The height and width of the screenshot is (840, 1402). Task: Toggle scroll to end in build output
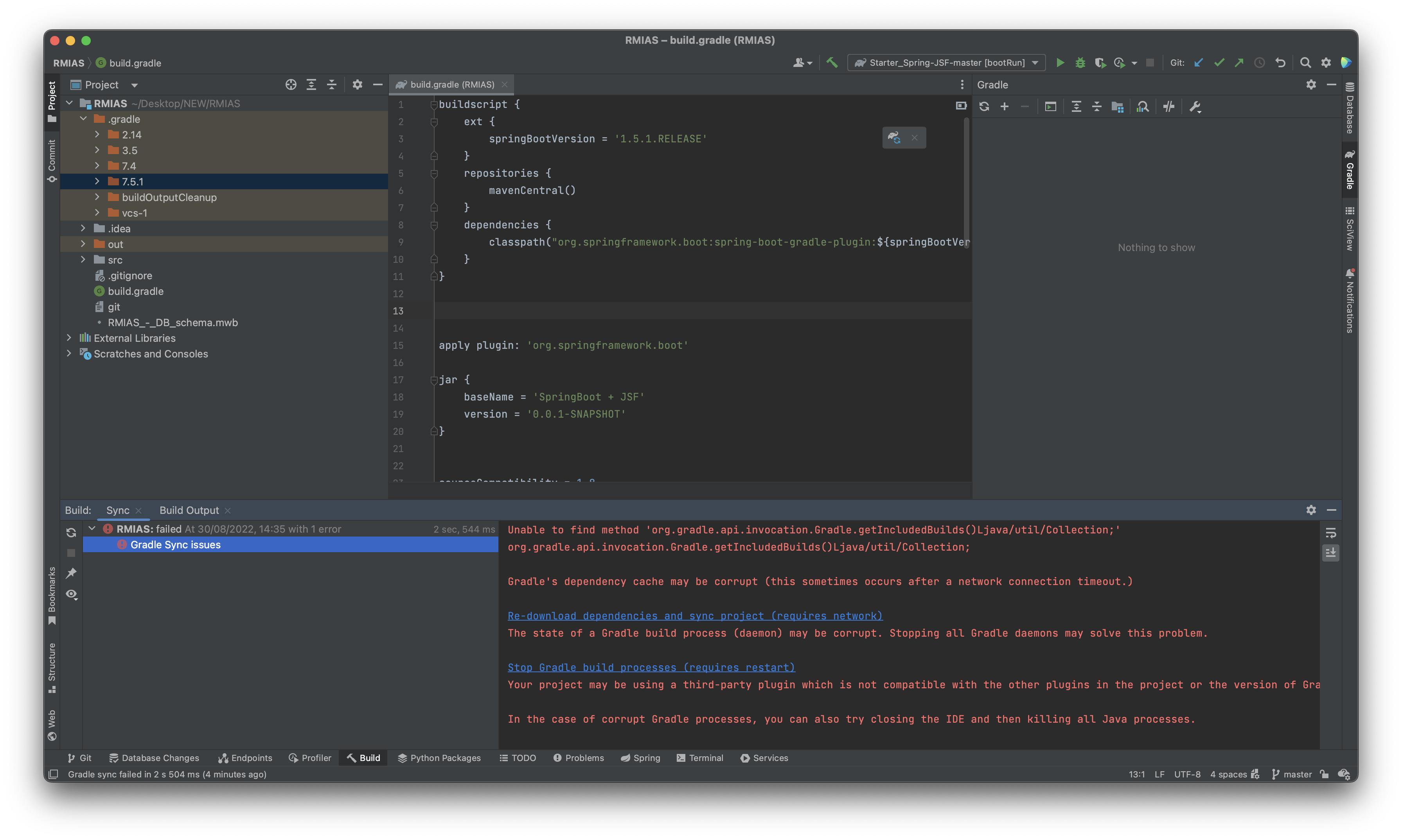coord(1331,553)
